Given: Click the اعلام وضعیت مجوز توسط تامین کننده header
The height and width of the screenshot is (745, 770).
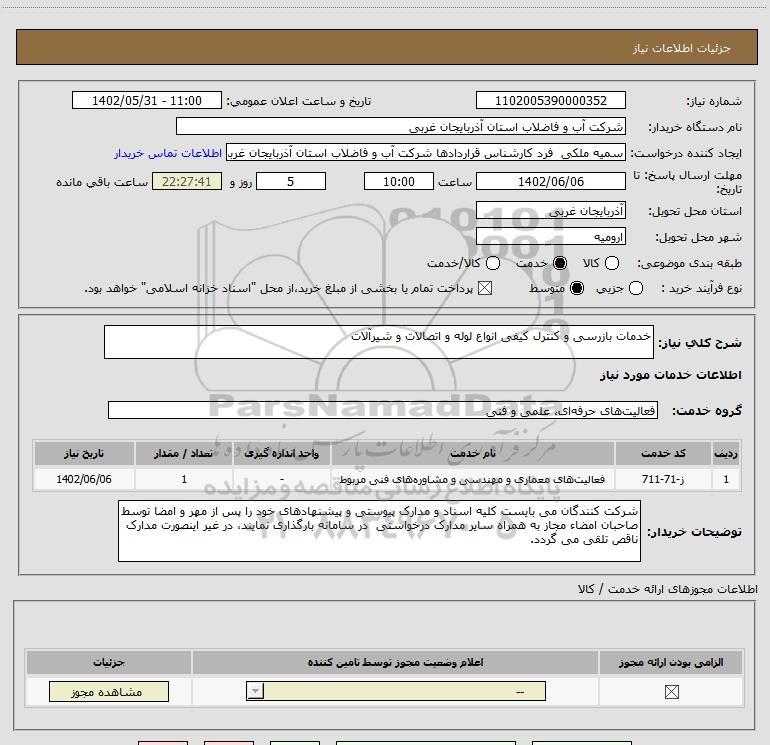Looking at the screenshot, I should (x=395, y=662).
